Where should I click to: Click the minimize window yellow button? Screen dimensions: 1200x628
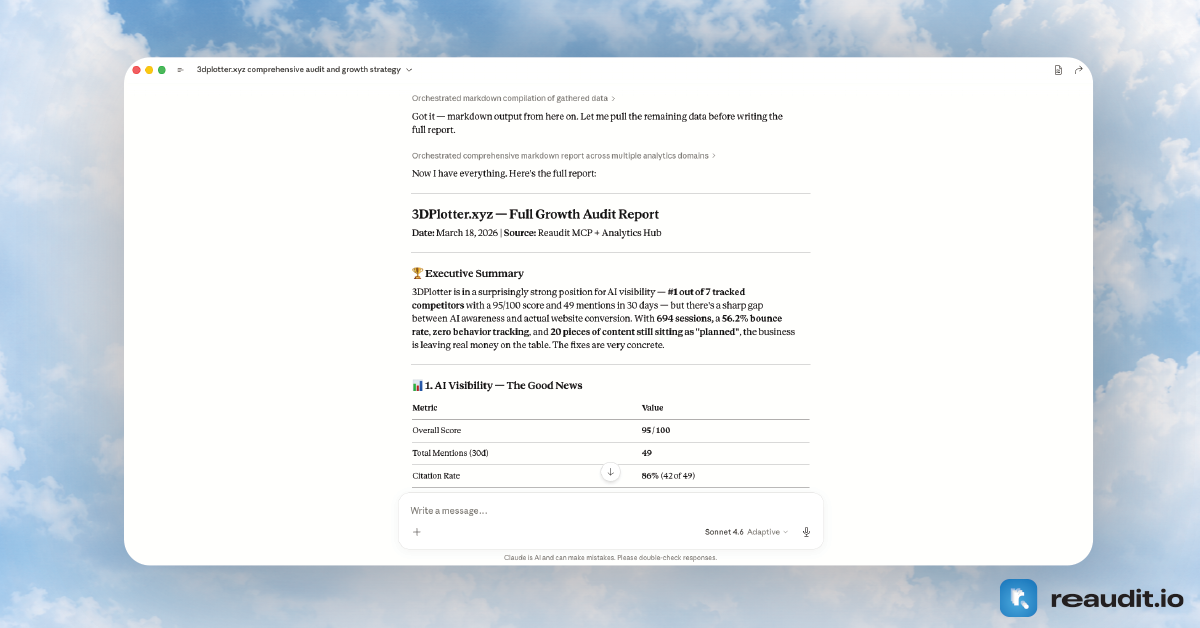149,70
